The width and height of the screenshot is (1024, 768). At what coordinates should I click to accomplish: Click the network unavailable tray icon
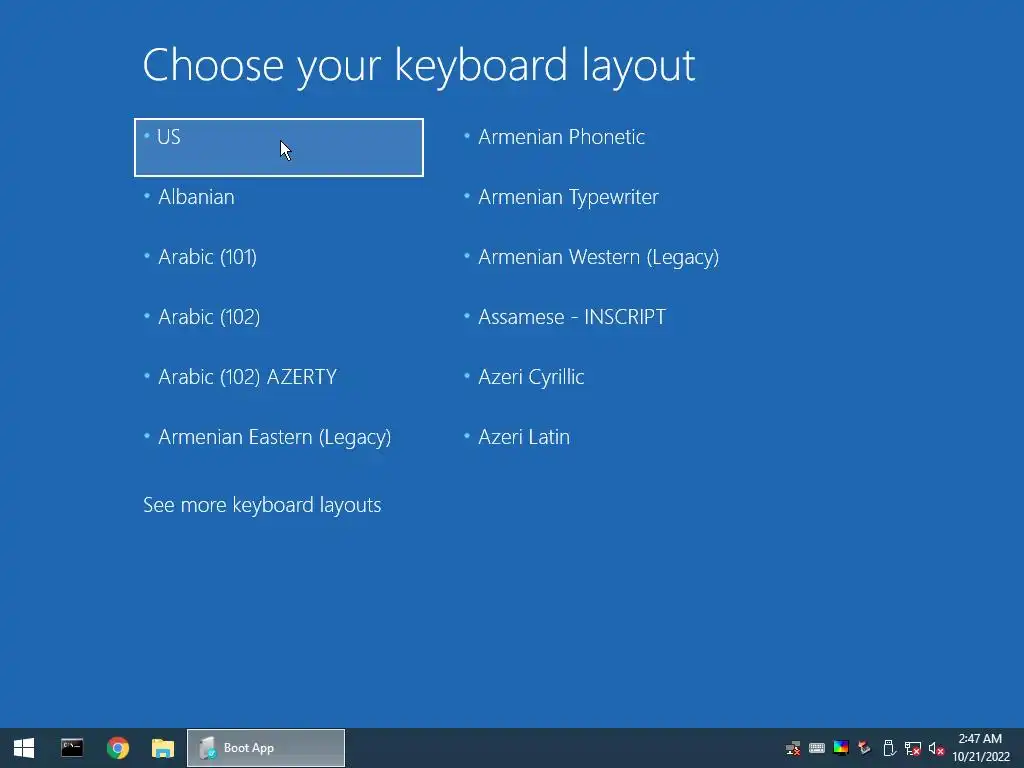(912, 748)
